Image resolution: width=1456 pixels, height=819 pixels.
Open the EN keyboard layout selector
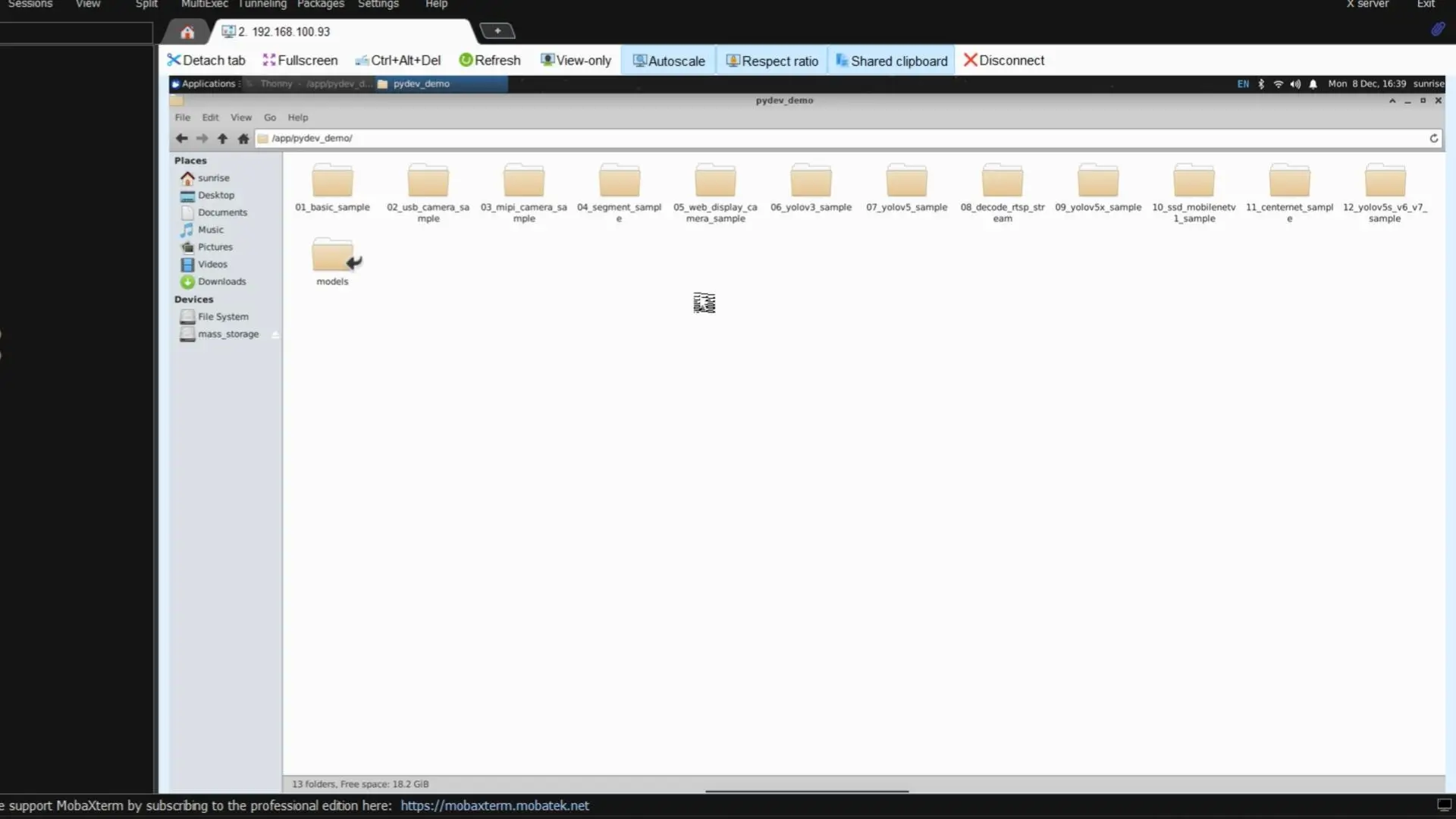(x=1243, y=84)
